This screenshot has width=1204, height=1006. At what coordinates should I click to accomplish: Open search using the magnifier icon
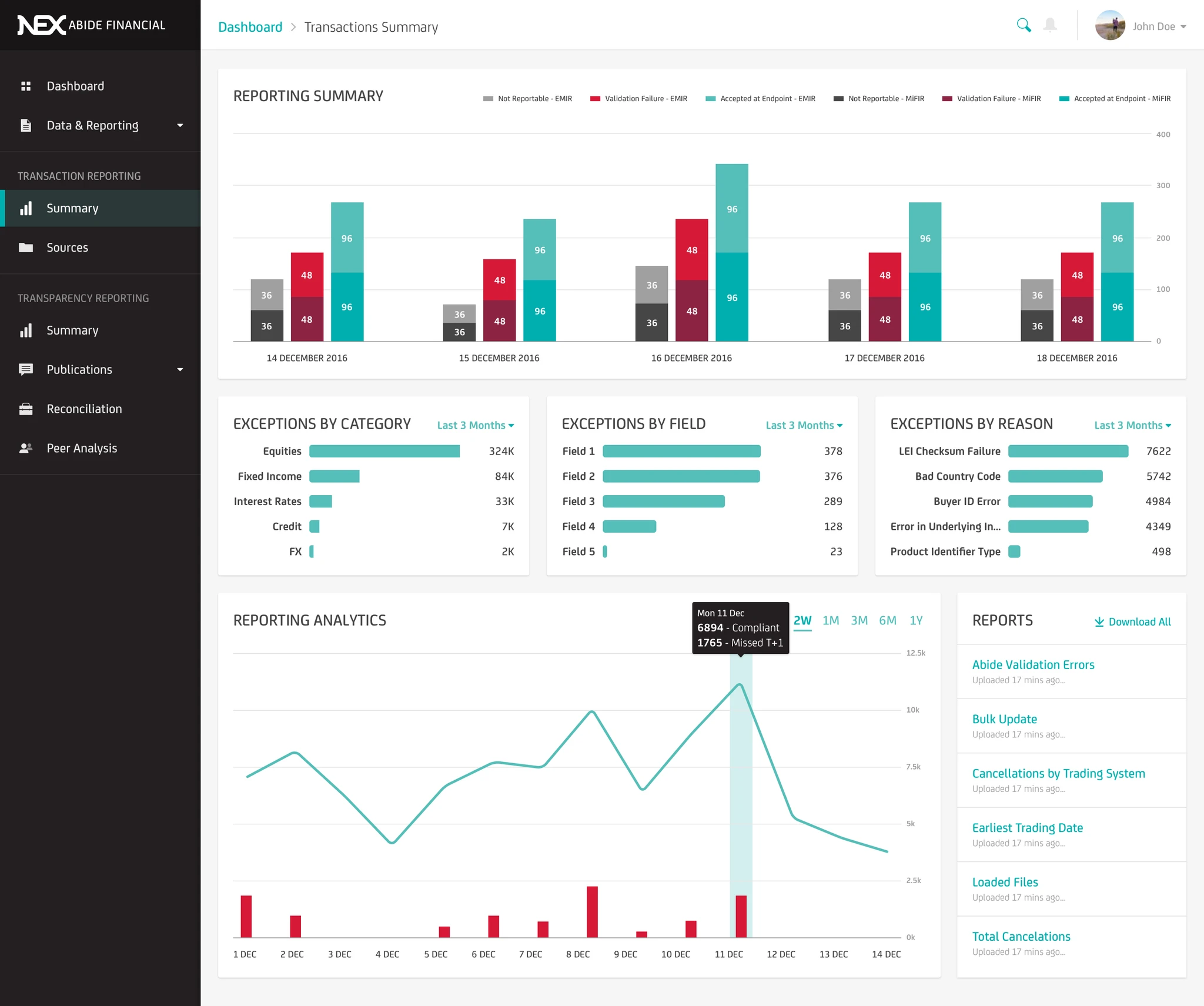click(x=1024, y=25)
